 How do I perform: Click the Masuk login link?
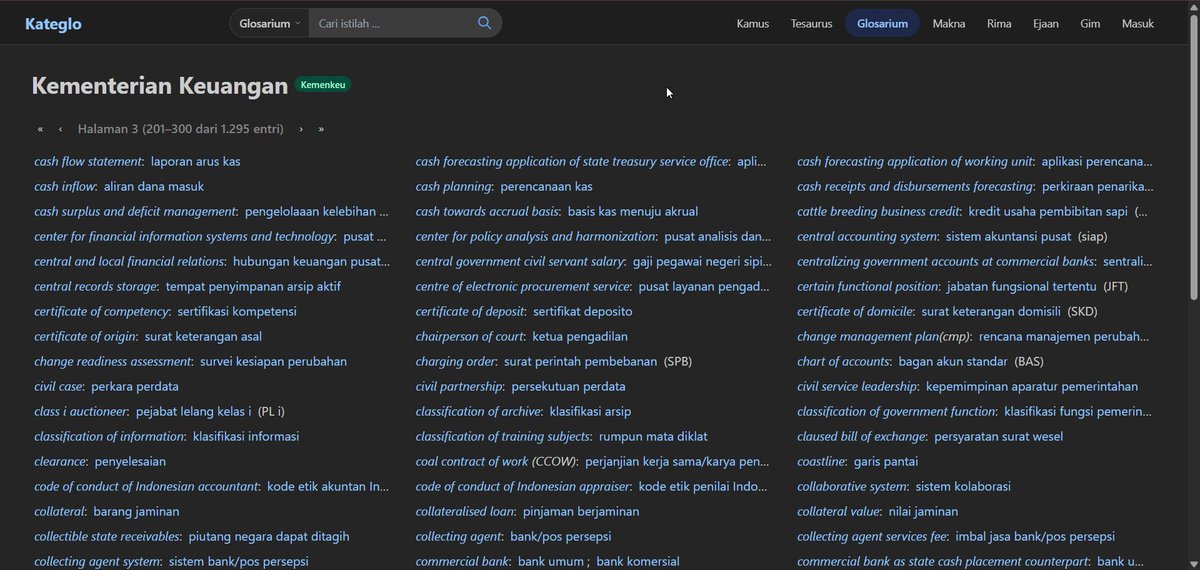pyautogui.click(x=1138, y=23)
